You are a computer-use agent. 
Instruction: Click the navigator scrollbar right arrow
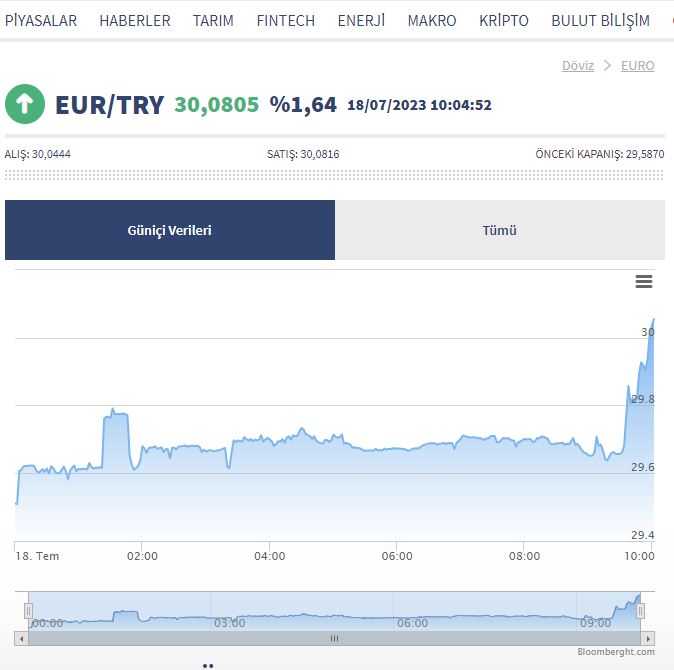(648, 639)
